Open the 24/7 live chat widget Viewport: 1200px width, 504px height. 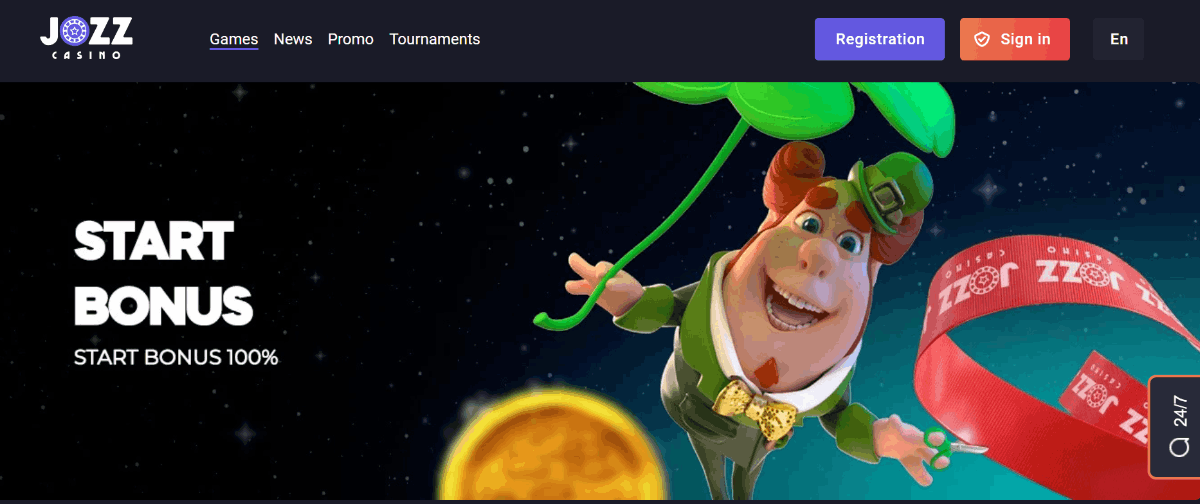pyautogui.click(x=1175, y=427)
